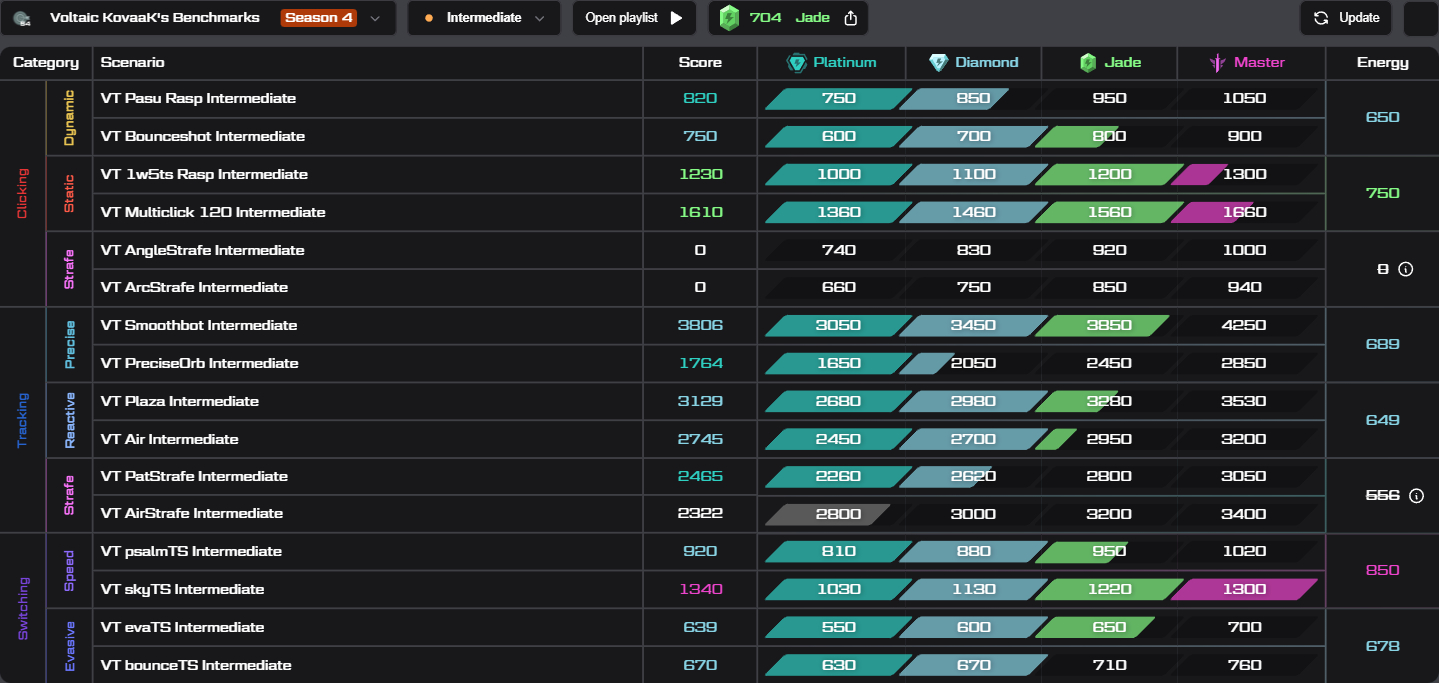Click the Tracking category label

(23, 421)
